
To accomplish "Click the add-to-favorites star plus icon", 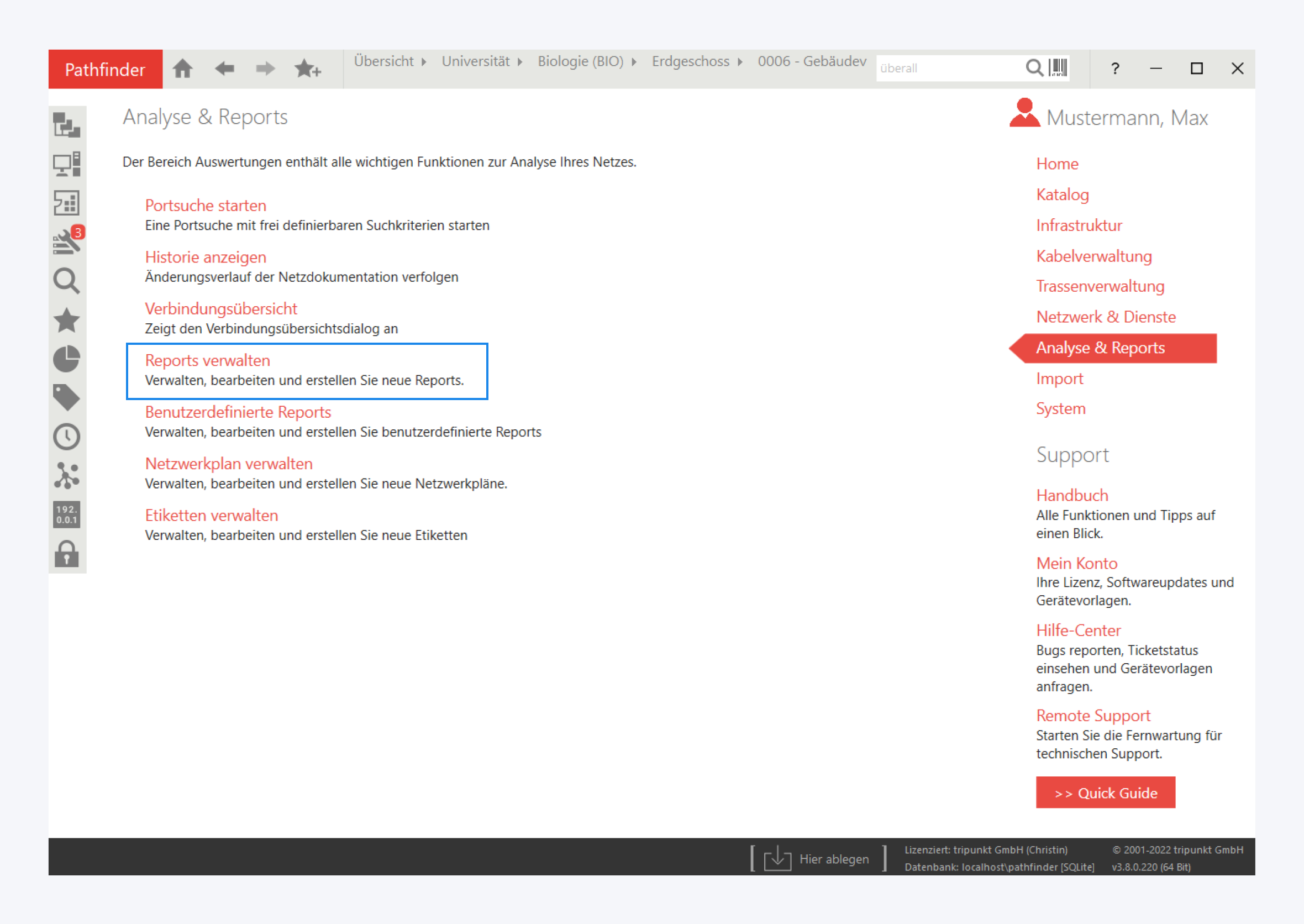I will point(307,69).
